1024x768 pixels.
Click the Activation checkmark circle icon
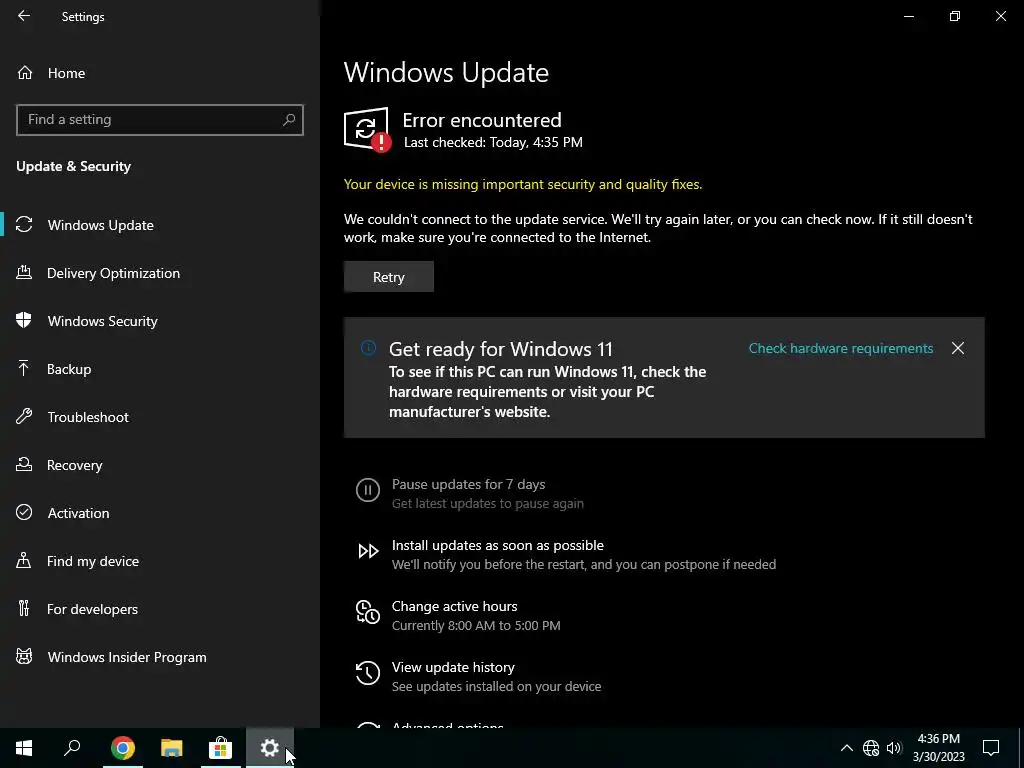[x=24, y=512]
